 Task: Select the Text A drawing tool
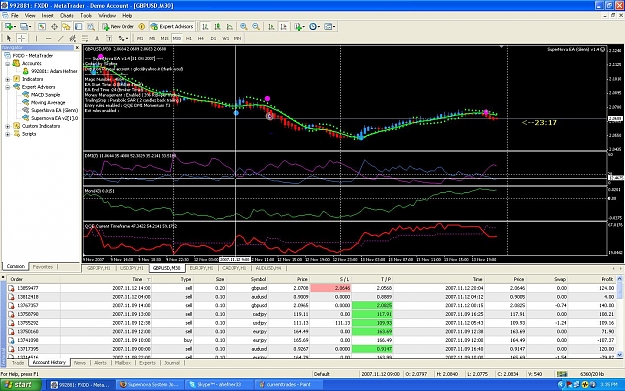pos(97,38)
